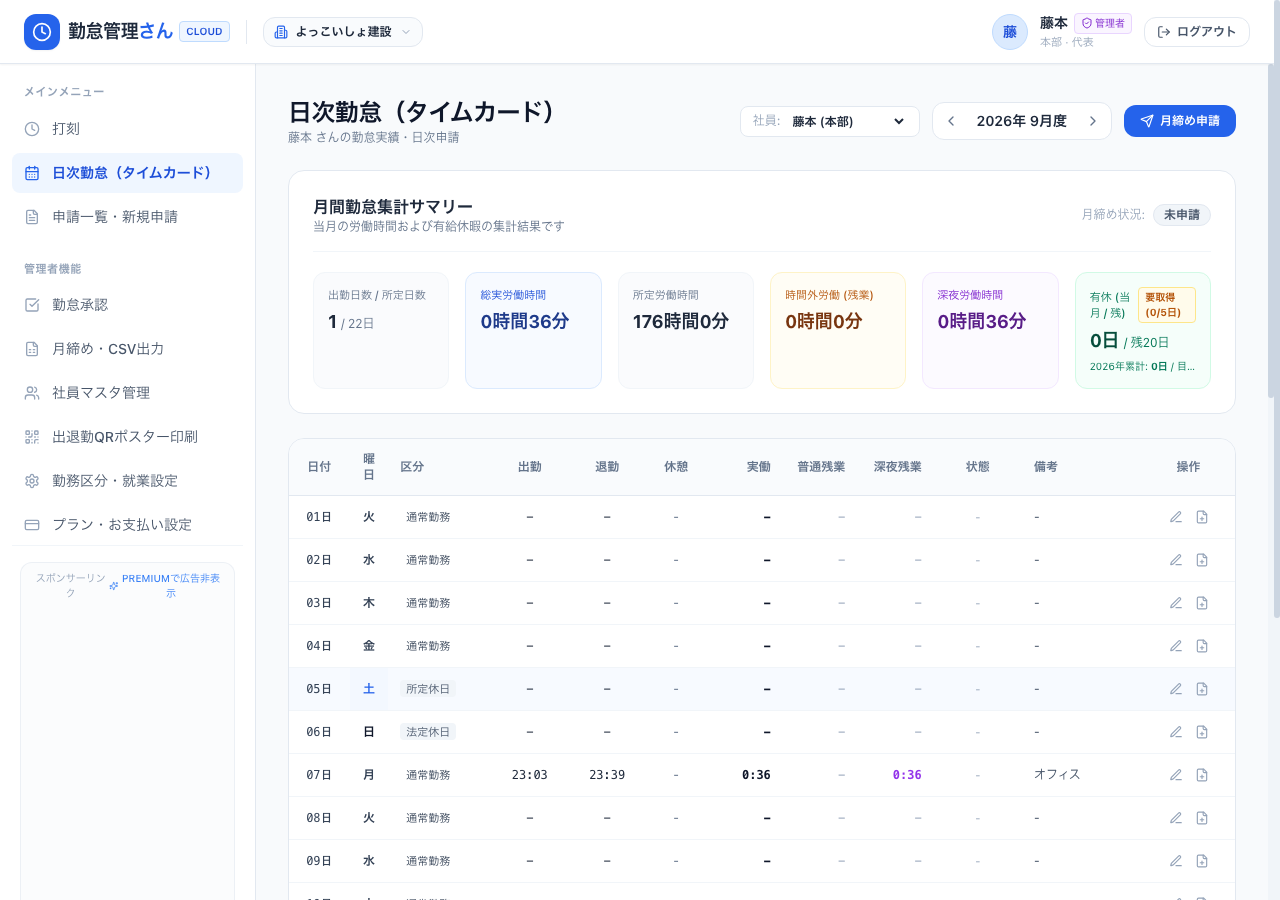Viewport: 1280px width, 900px height.
Task: Click PREMIUMで広告非表示 link
Action: 164,585
